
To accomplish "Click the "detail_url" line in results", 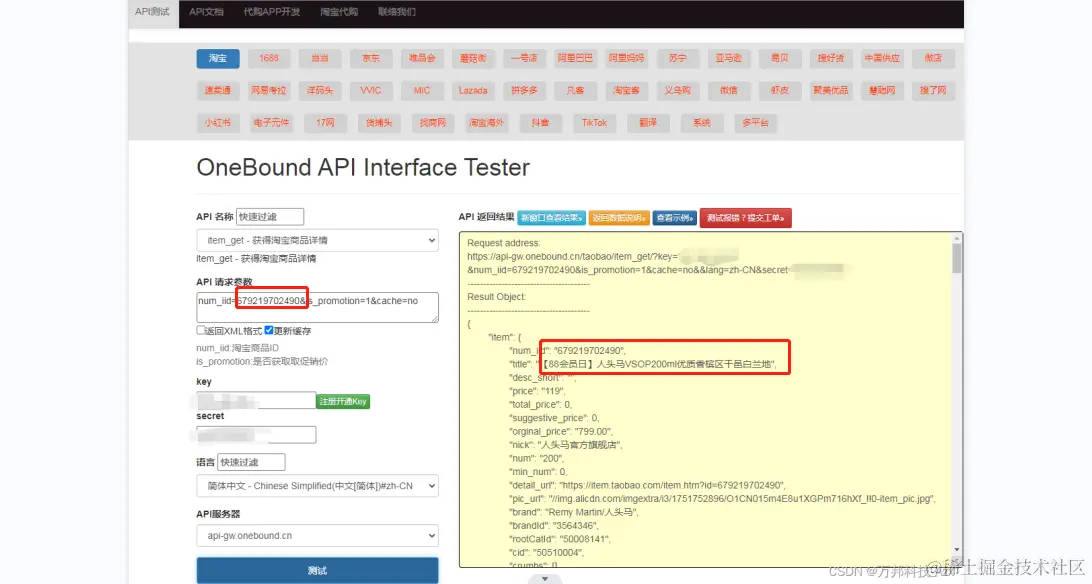I will [647, 485].
